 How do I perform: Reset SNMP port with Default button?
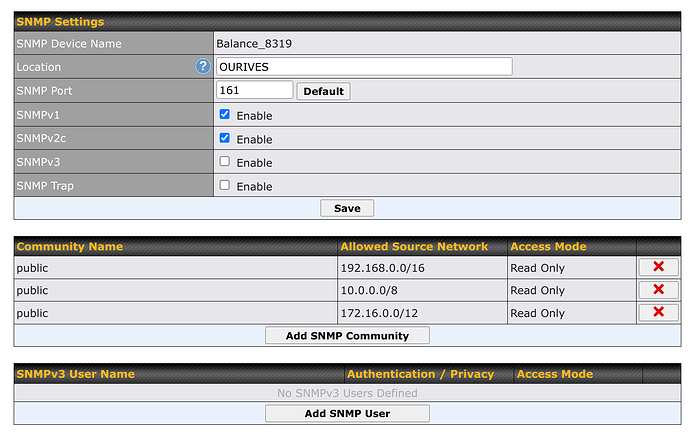click(x=323, y=91)
